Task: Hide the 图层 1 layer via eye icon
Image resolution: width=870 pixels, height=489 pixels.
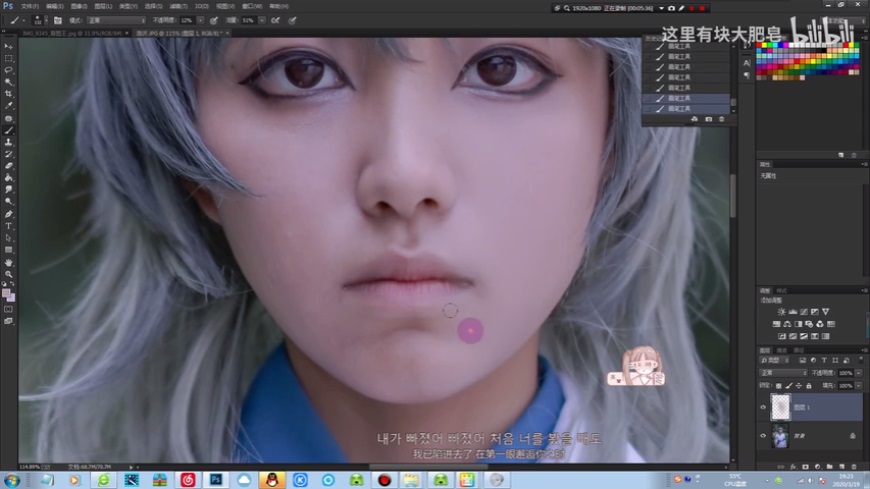Action: [x=763, y=407]
